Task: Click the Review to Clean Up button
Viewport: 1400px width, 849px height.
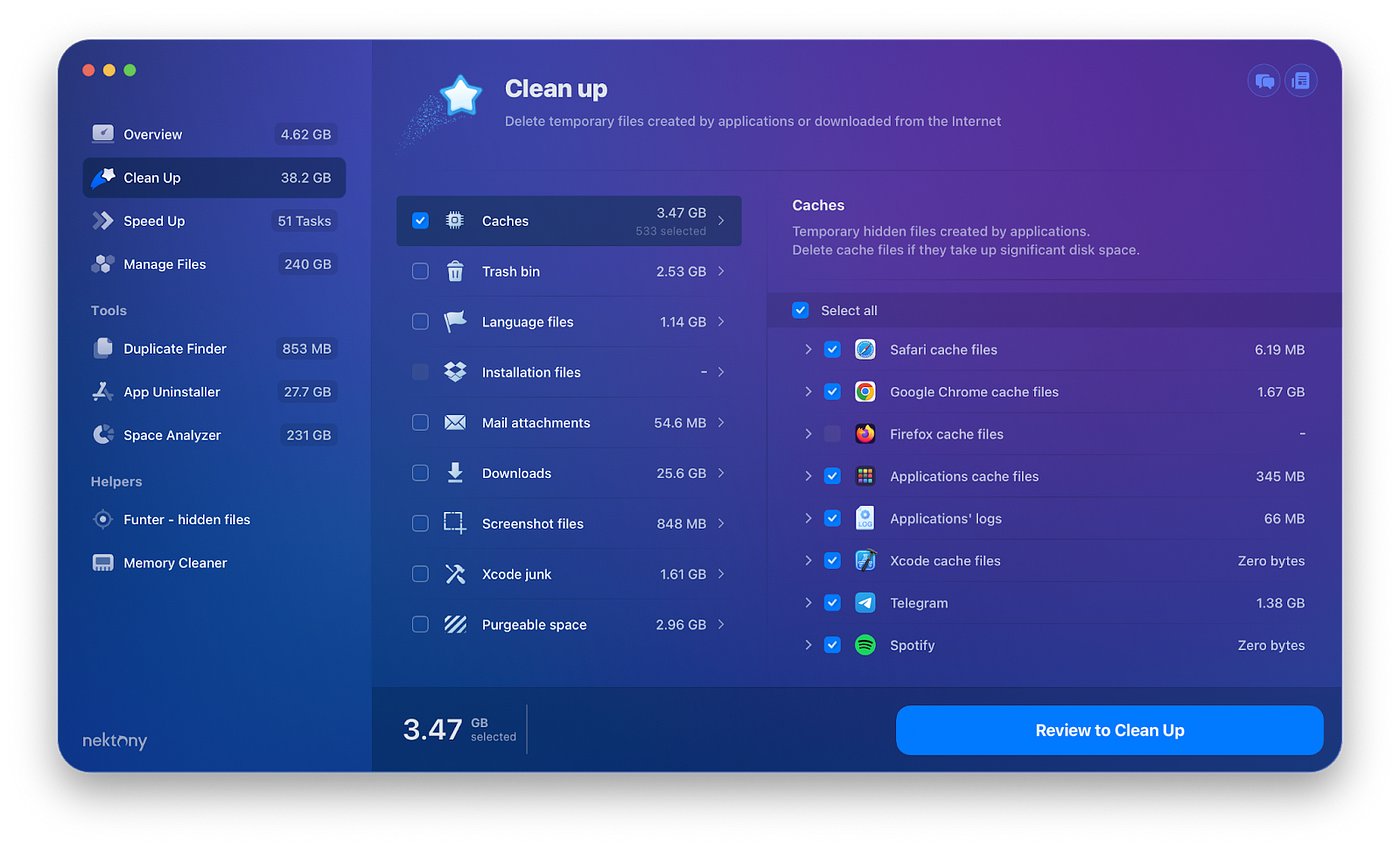Action: [1110, 730]
